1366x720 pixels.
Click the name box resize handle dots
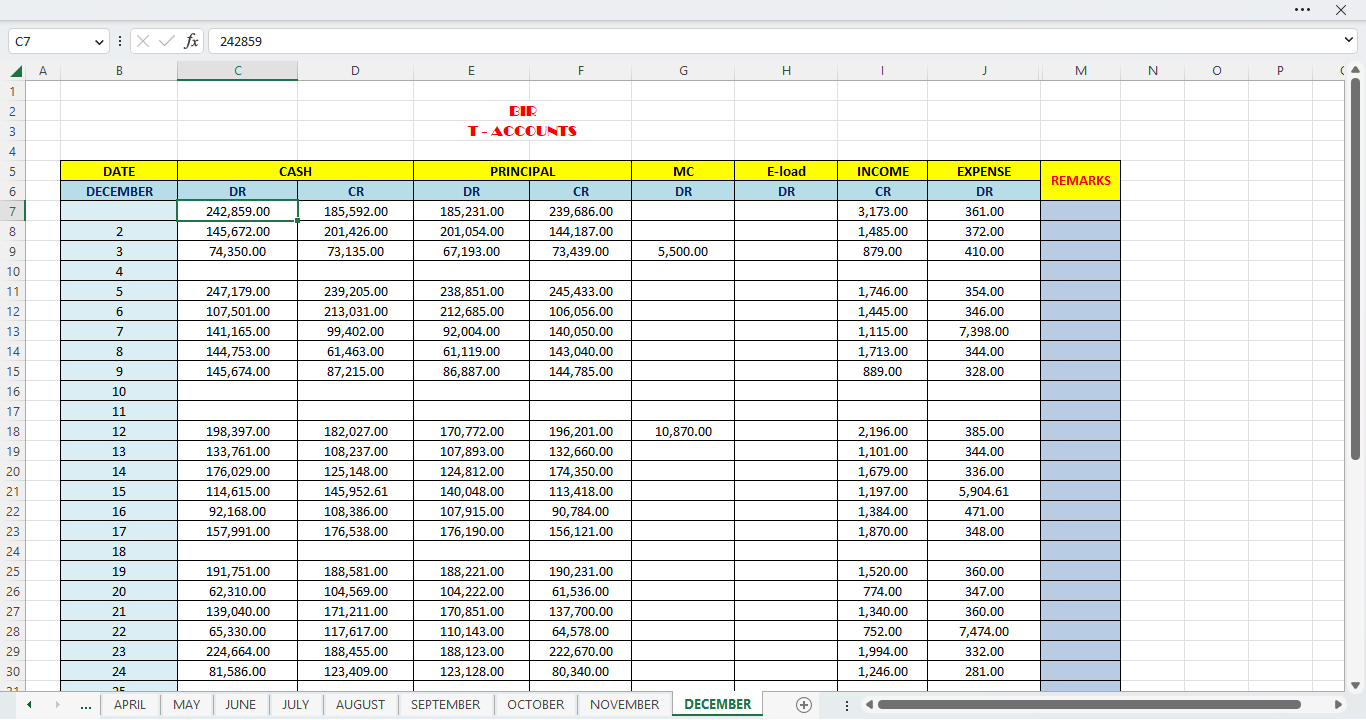(120, 41)
